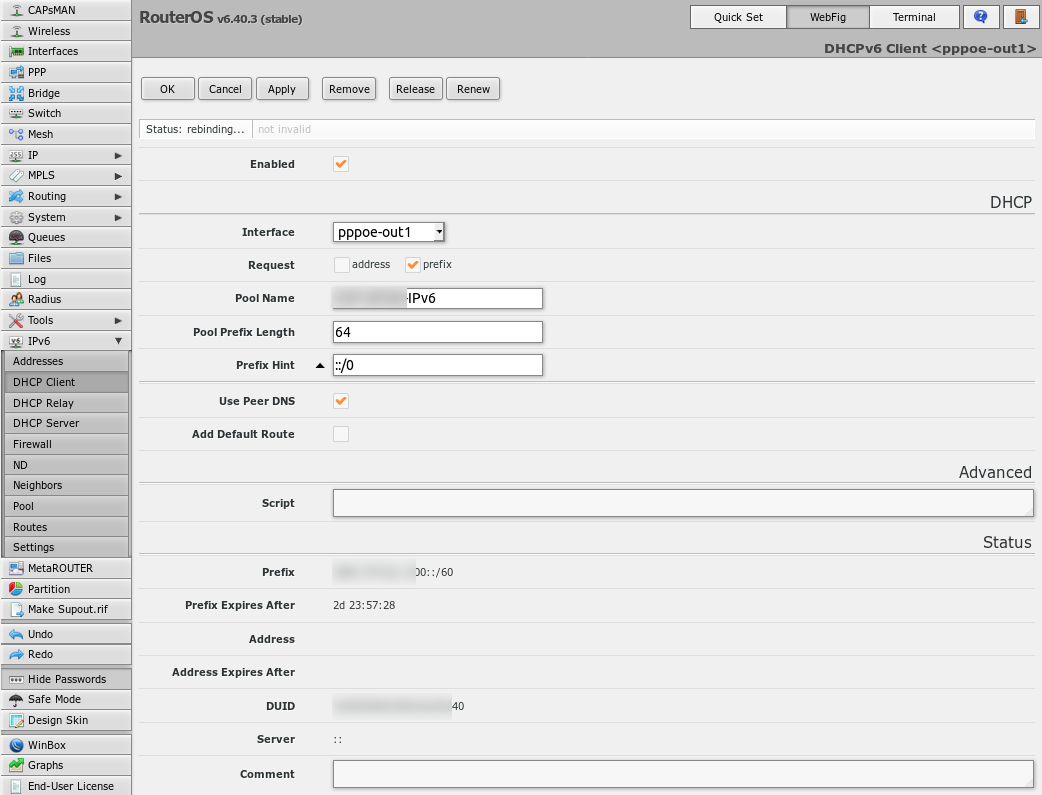Click the Cancel button

[x=225, y=89]
